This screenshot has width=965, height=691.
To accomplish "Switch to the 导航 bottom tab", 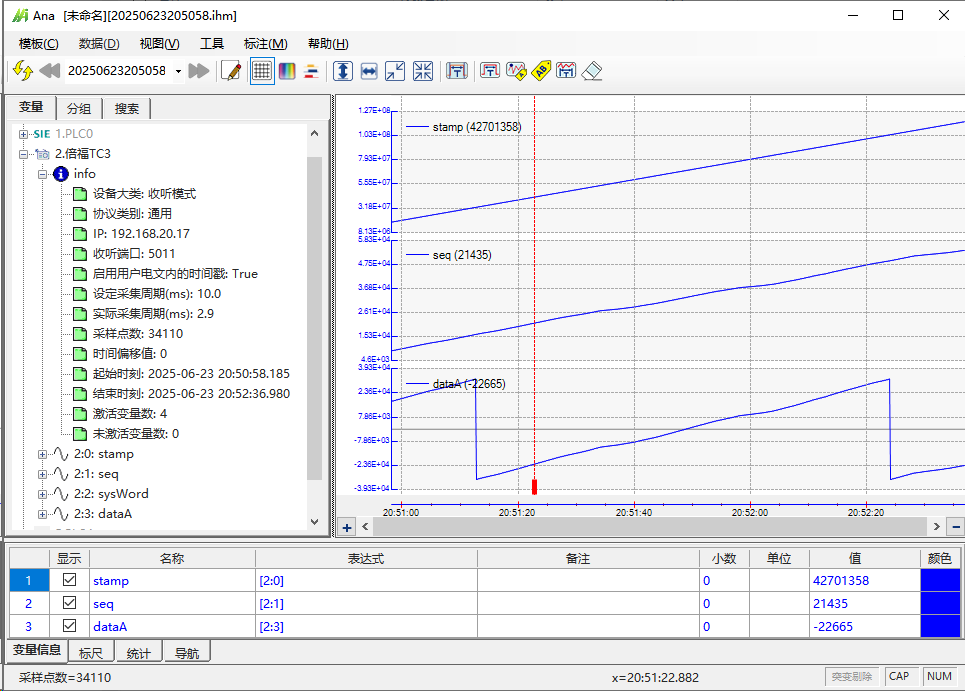I will [x=187, y=653].
